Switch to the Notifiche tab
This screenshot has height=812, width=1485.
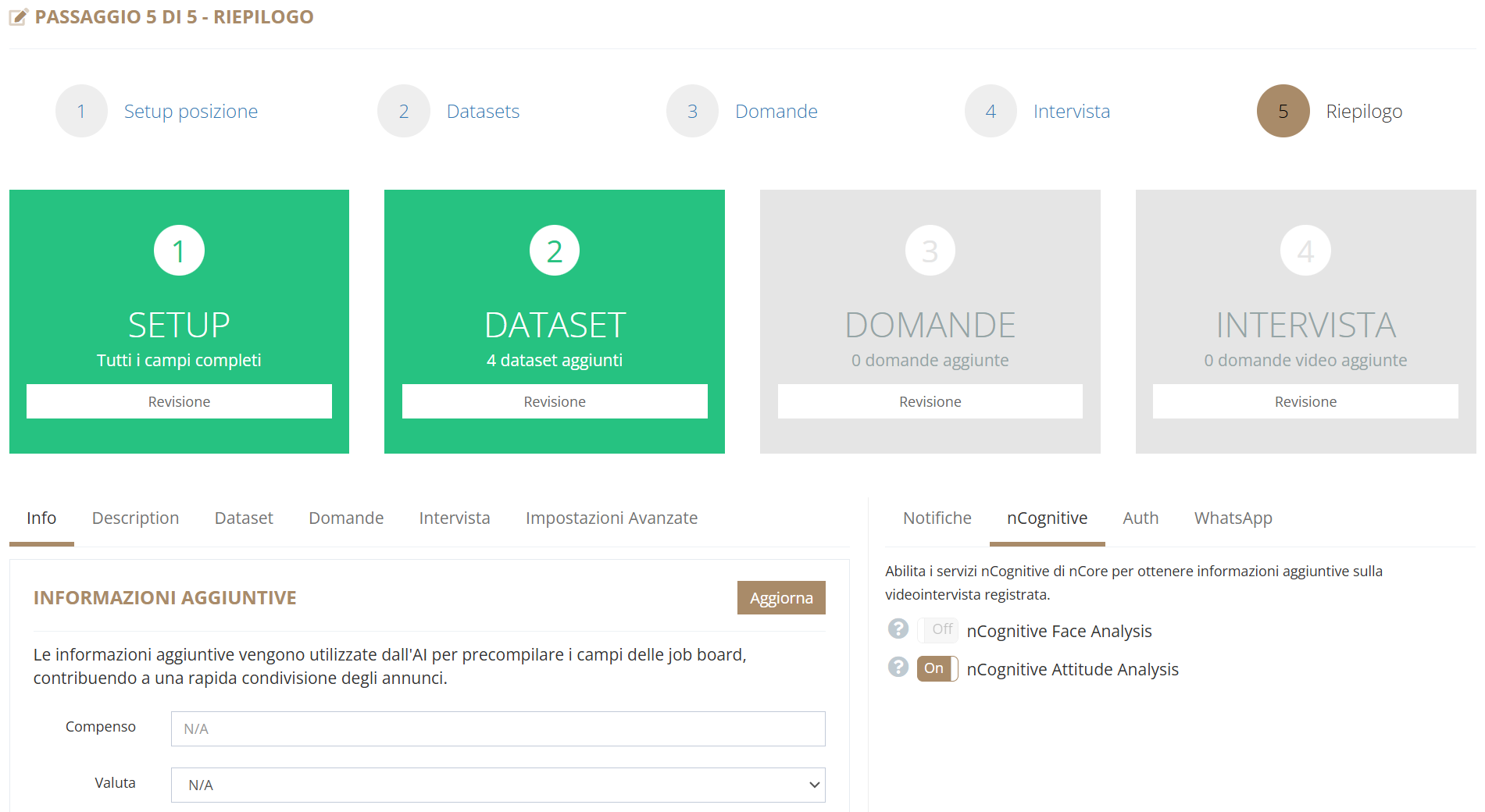pos(937,518)
